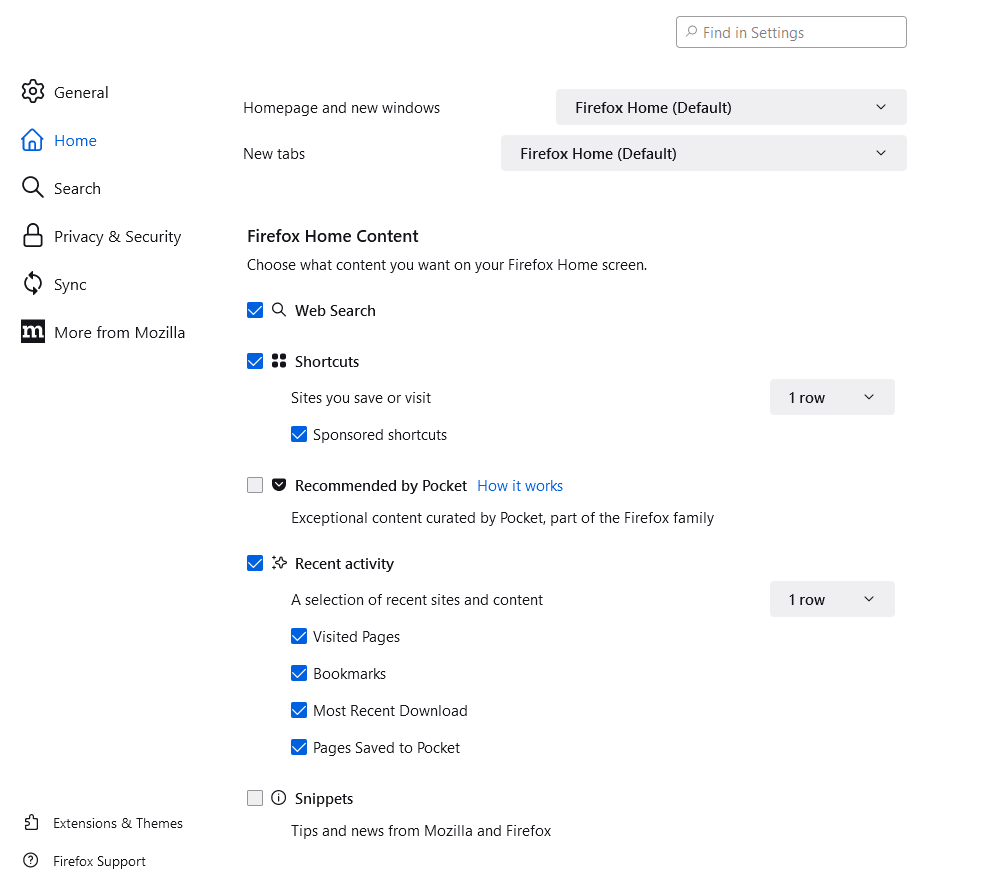Uncheck the Recent activity checkbox
1005x888 pixels.
tap(255, 563)
